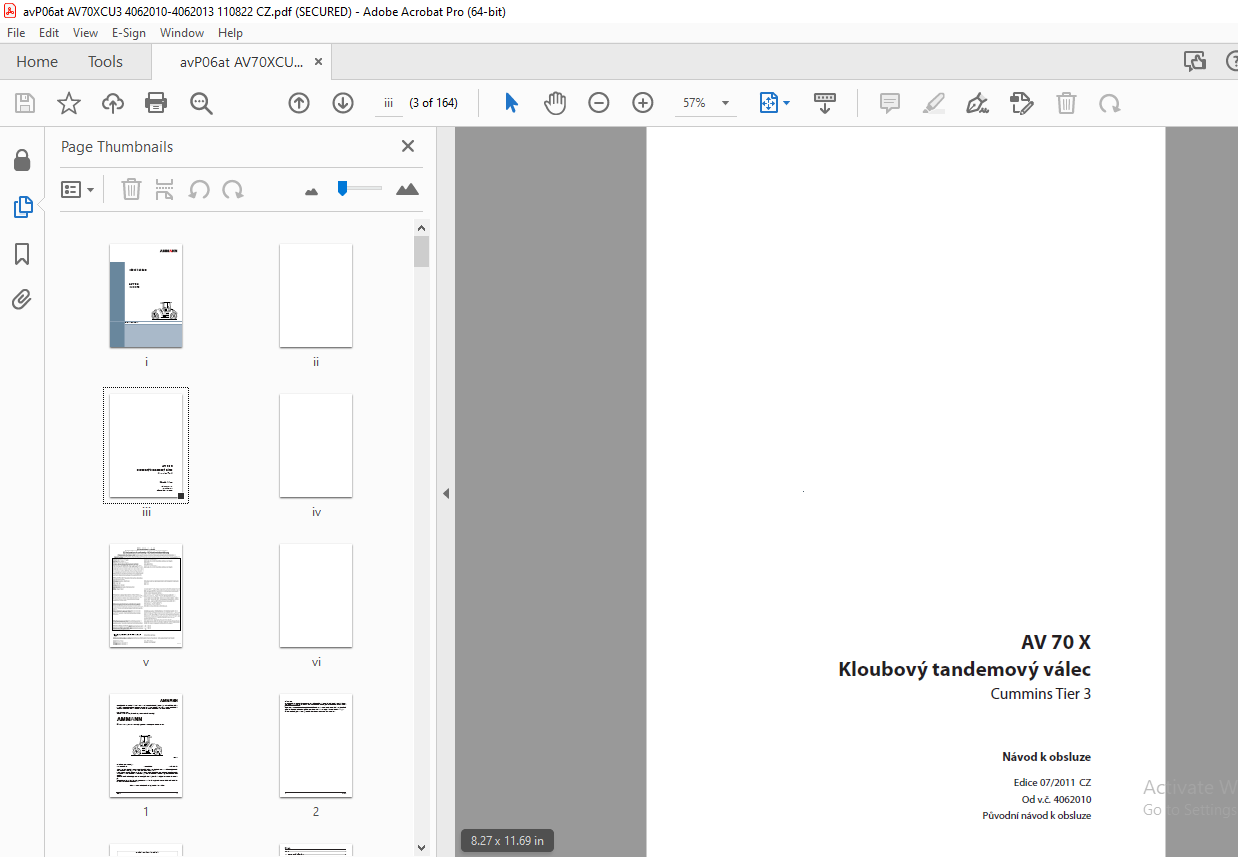
Task: Enlarge the thumbnail size with the large mountain icon
Action: click(x=407, y=189)
